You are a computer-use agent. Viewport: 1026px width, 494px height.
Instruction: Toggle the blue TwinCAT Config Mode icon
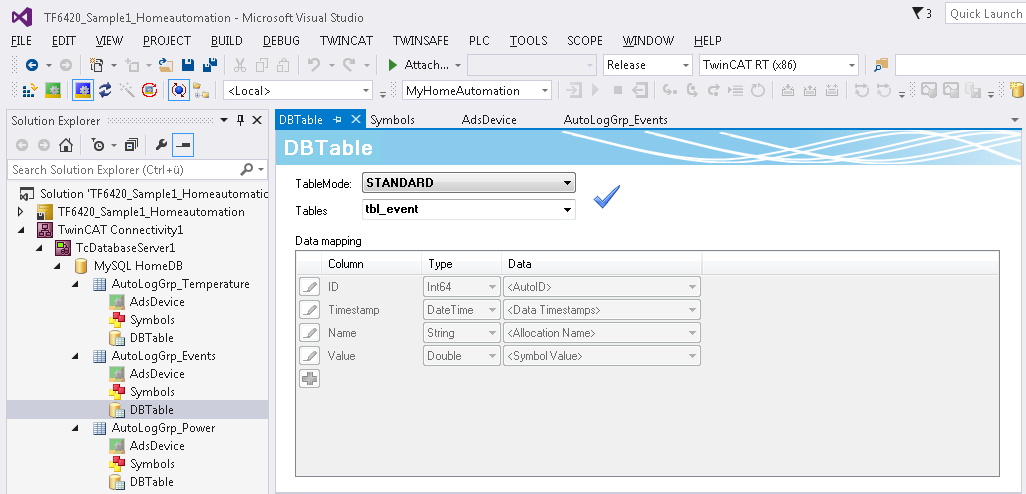click(x=82, y=90)
